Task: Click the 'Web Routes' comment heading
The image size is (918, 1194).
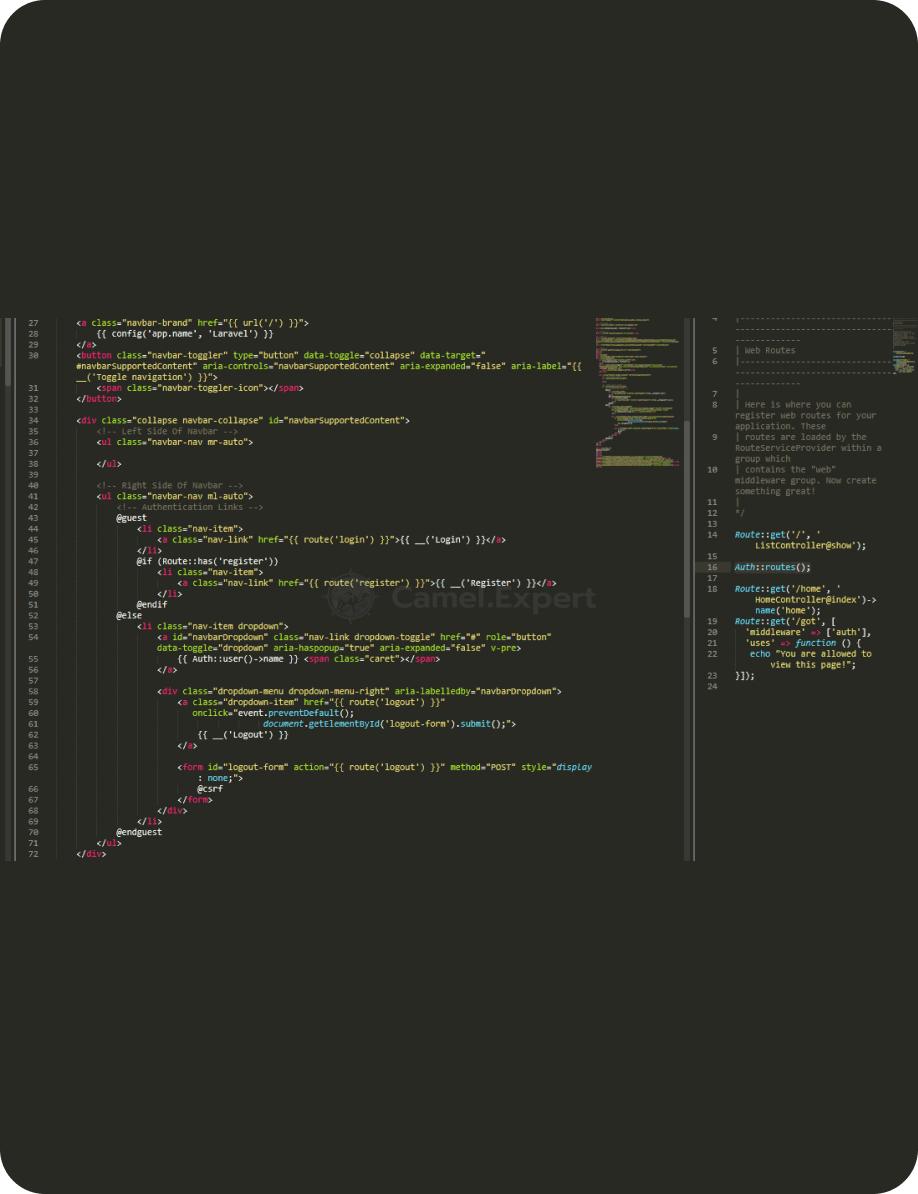Action: pyautogui.click(x=769, y=351)
